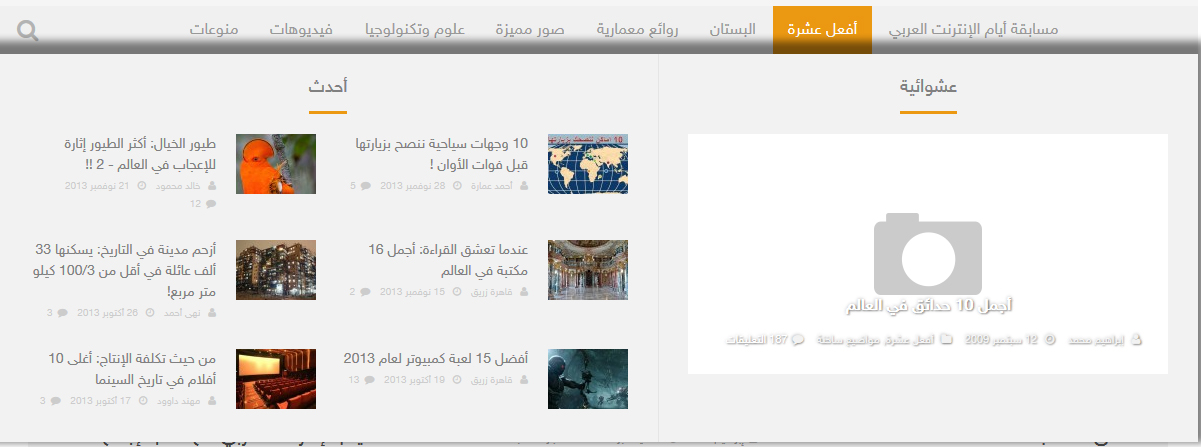Screen dimensions: 1201x447
Task: Open article 10 وجهات سياحية ننصح بزيارتها
Action: coord(443,154)
